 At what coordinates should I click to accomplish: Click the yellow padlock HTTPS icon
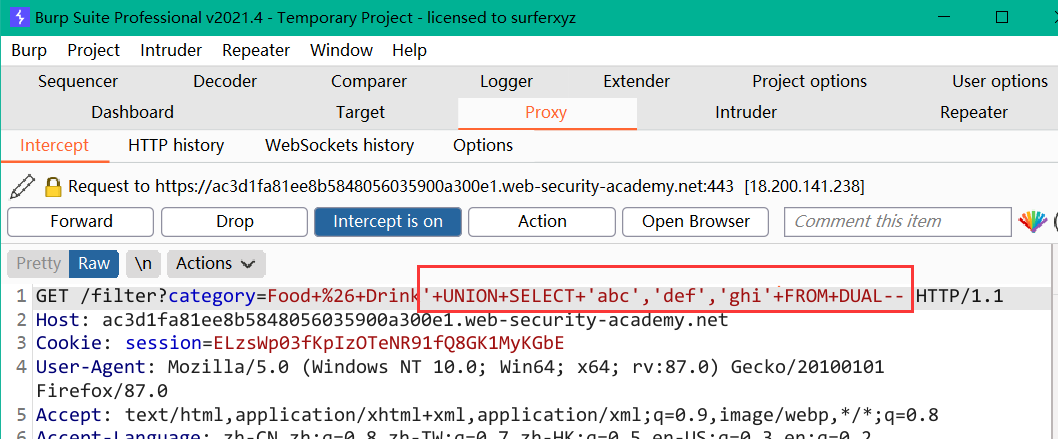point(53,187)
